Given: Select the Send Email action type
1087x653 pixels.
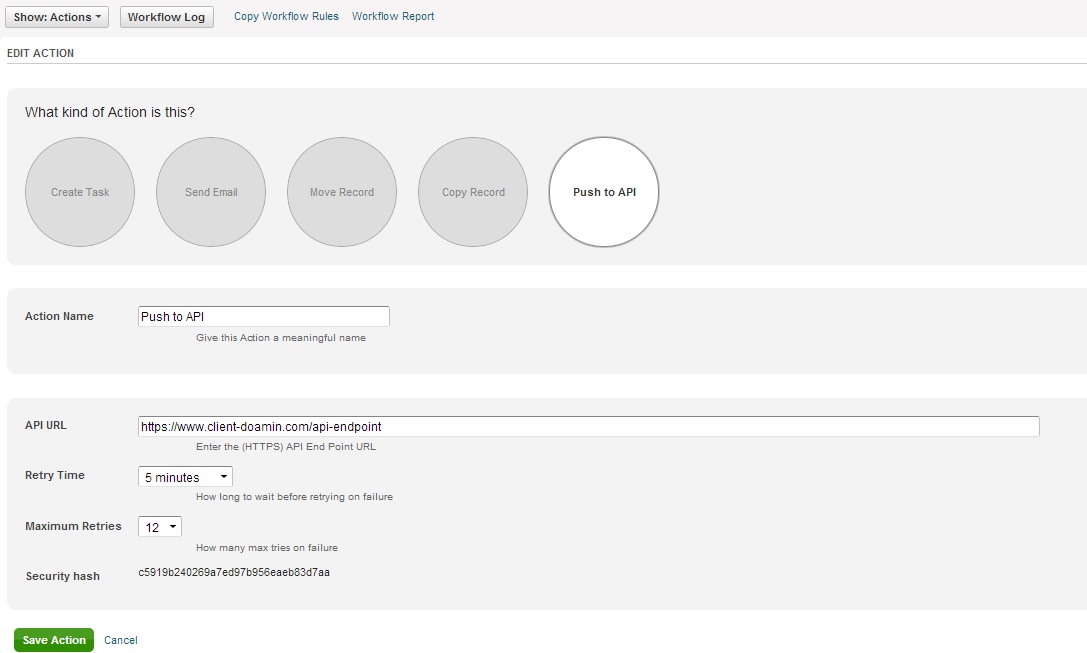Looking at the screenshot, I should pyautogui.click(x=211, y=192).
